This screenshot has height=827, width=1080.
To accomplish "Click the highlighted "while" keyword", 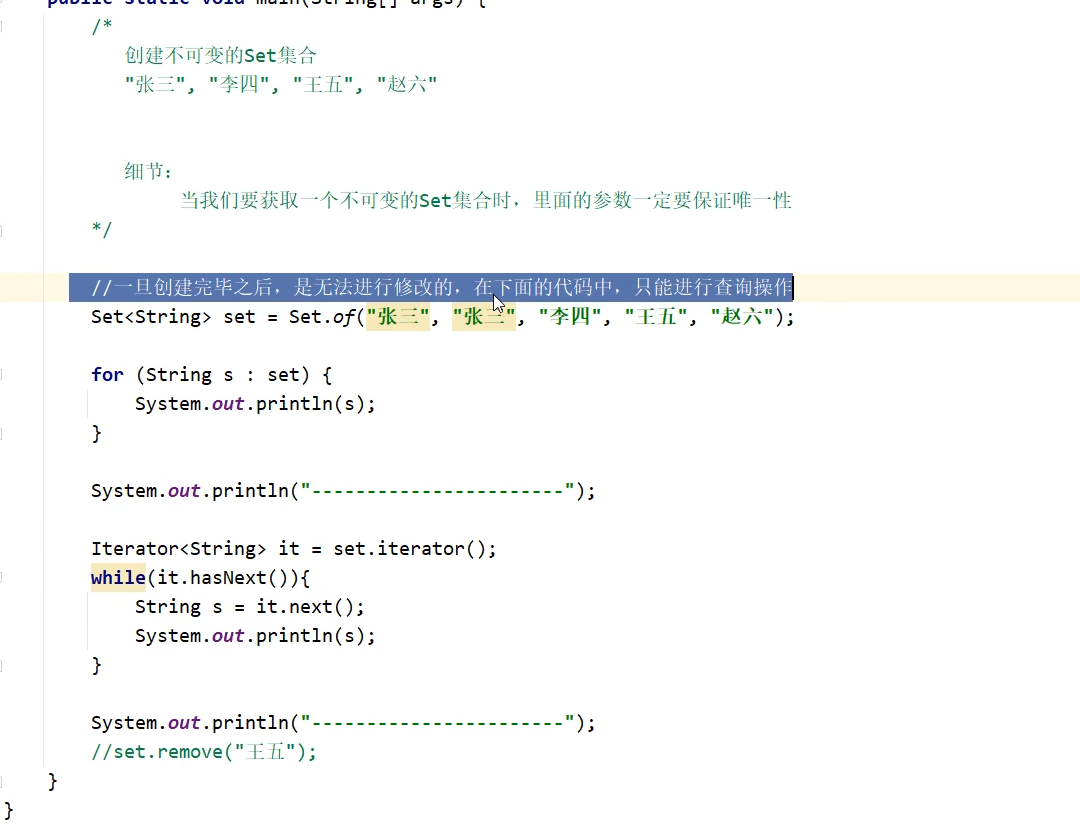I will point(118,578).
